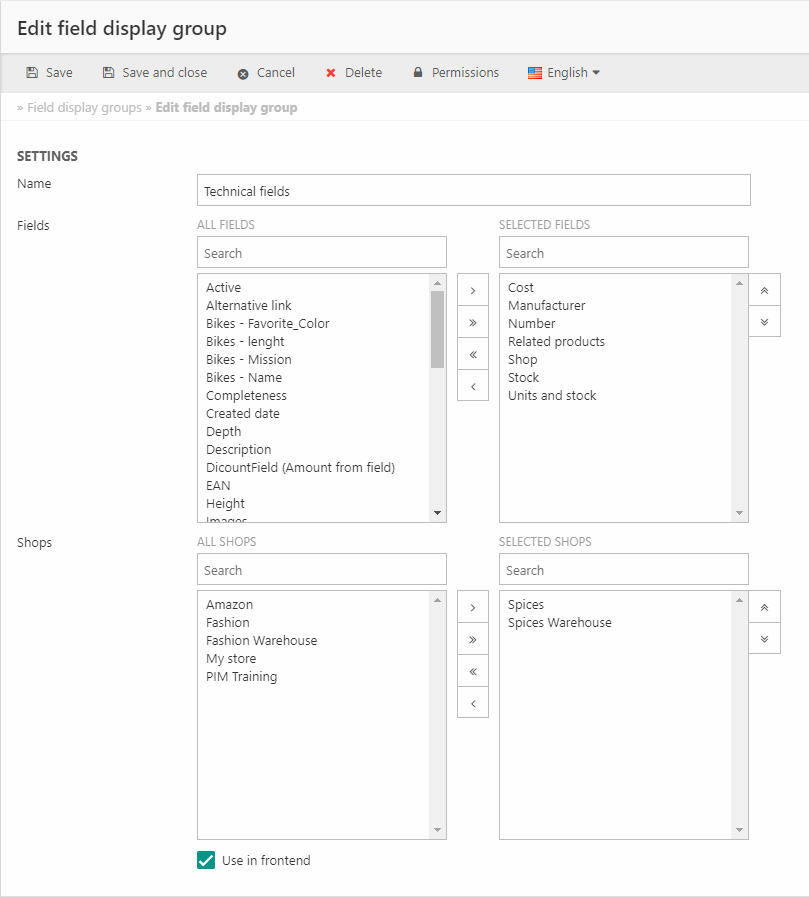Open the Permissions lock option

pyautogui.click(x=455, y=73)
